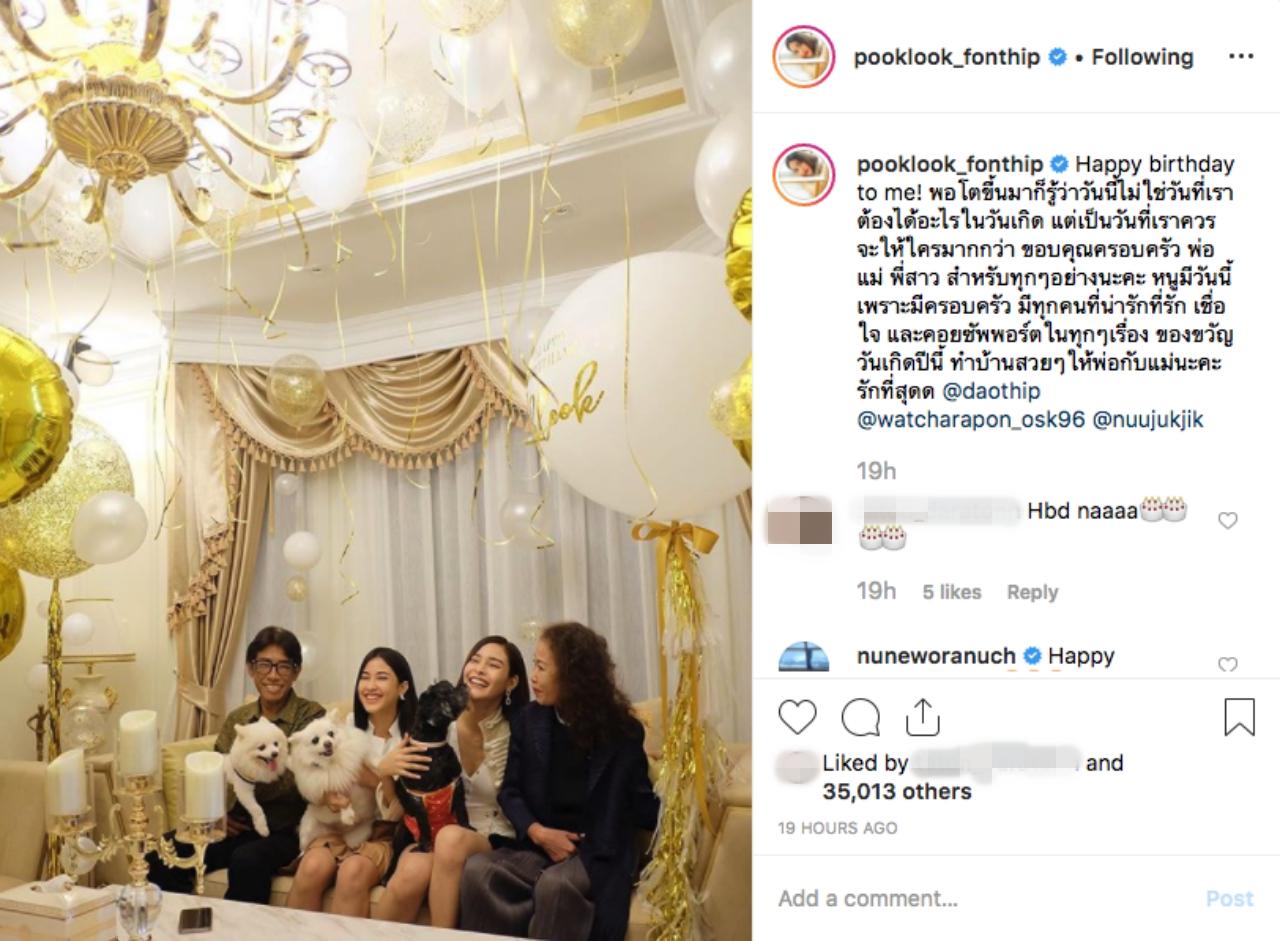The height and width of the screenshot is (941, 1280).
Task: Click the Following button
Action: coord(1142,57)
